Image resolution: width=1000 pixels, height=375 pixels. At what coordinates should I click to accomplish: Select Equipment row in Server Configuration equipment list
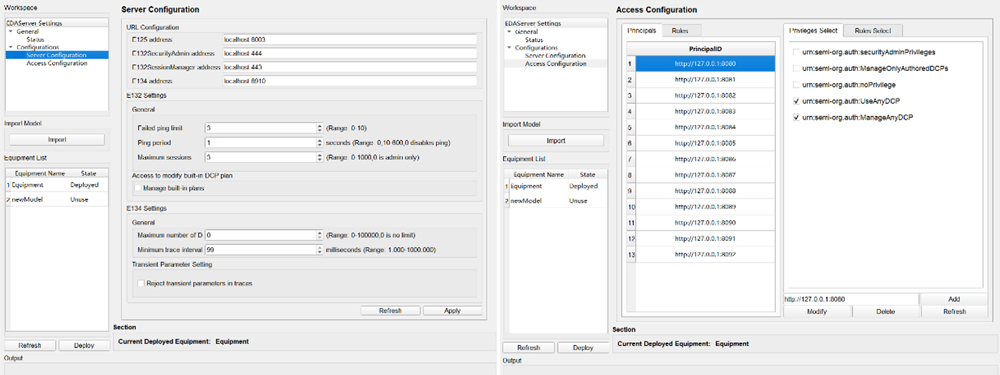click(x=56, y=185)
